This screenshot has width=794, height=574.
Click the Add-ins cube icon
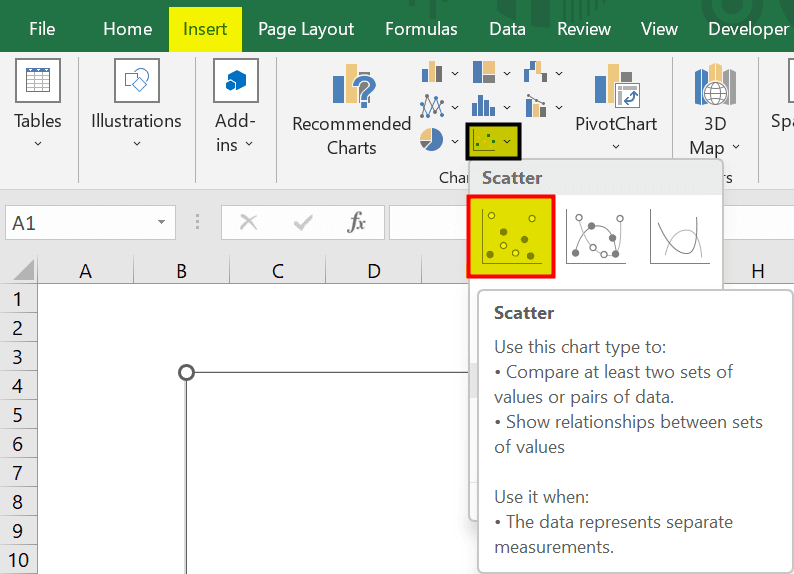(236, 80)
